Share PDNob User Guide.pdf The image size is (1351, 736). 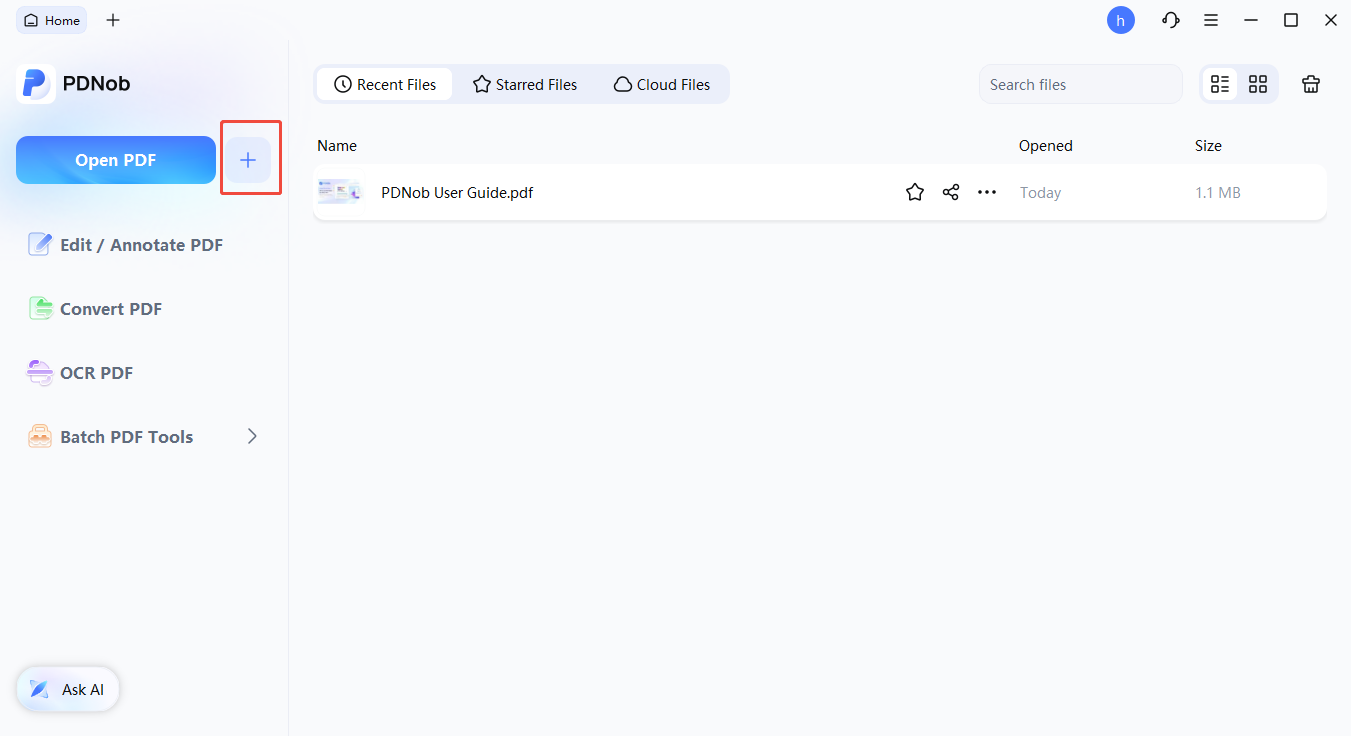pos(950,191)
